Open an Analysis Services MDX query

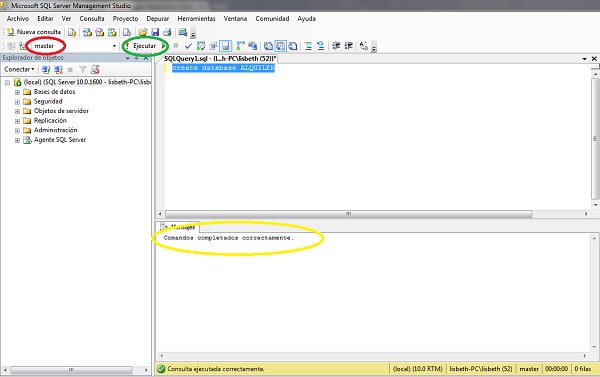[87, 33]
